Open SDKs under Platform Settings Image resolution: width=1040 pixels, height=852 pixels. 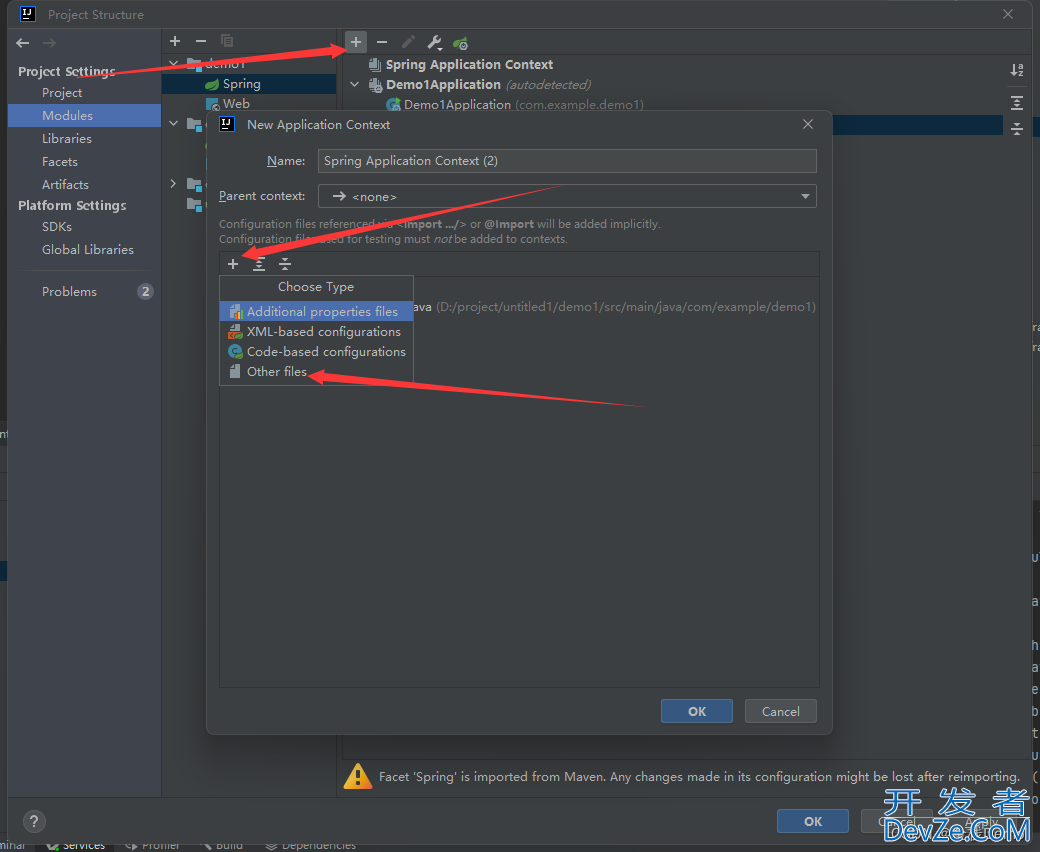pos(57,227)
